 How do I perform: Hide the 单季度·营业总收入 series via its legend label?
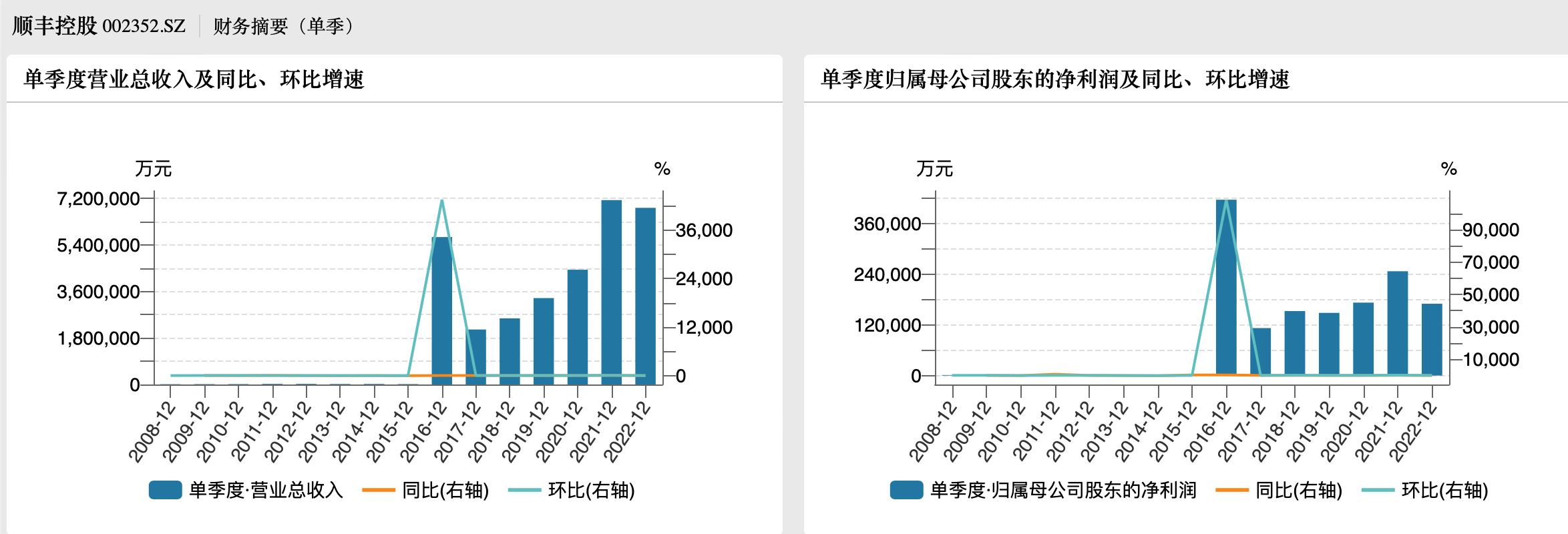[266, 490]
